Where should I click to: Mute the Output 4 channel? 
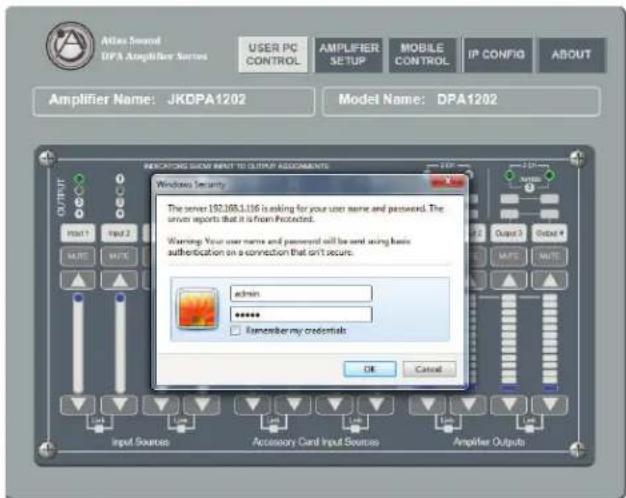550,256
